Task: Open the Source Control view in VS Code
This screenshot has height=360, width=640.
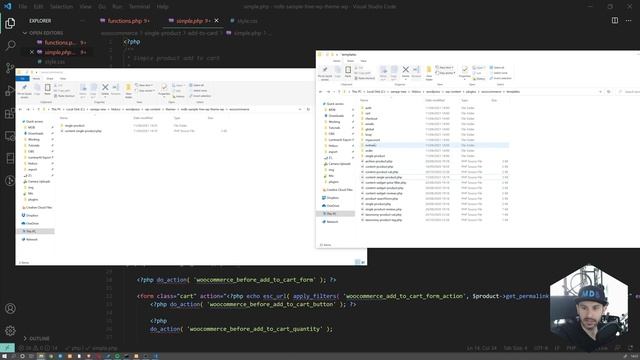Action: tap(10, 68)
